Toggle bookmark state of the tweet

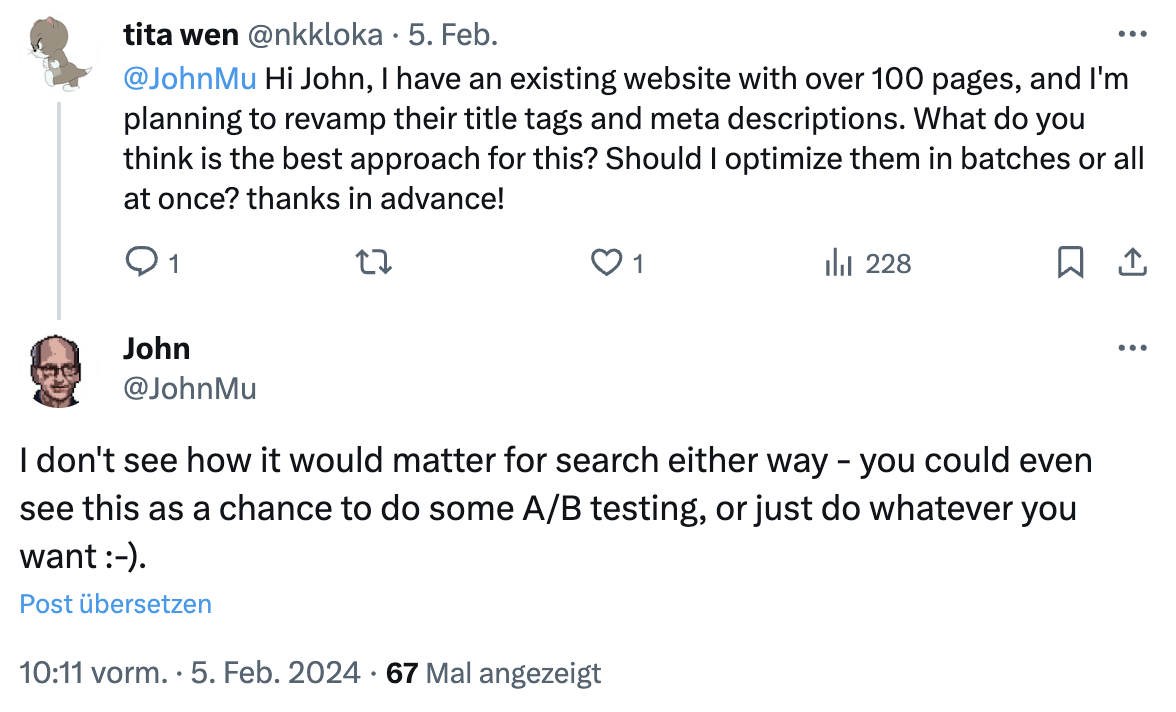click(x=1071, y=263)
